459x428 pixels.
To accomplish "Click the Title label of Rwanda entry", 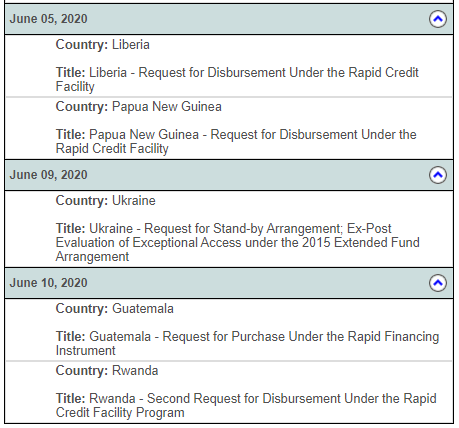I will 71,398.
